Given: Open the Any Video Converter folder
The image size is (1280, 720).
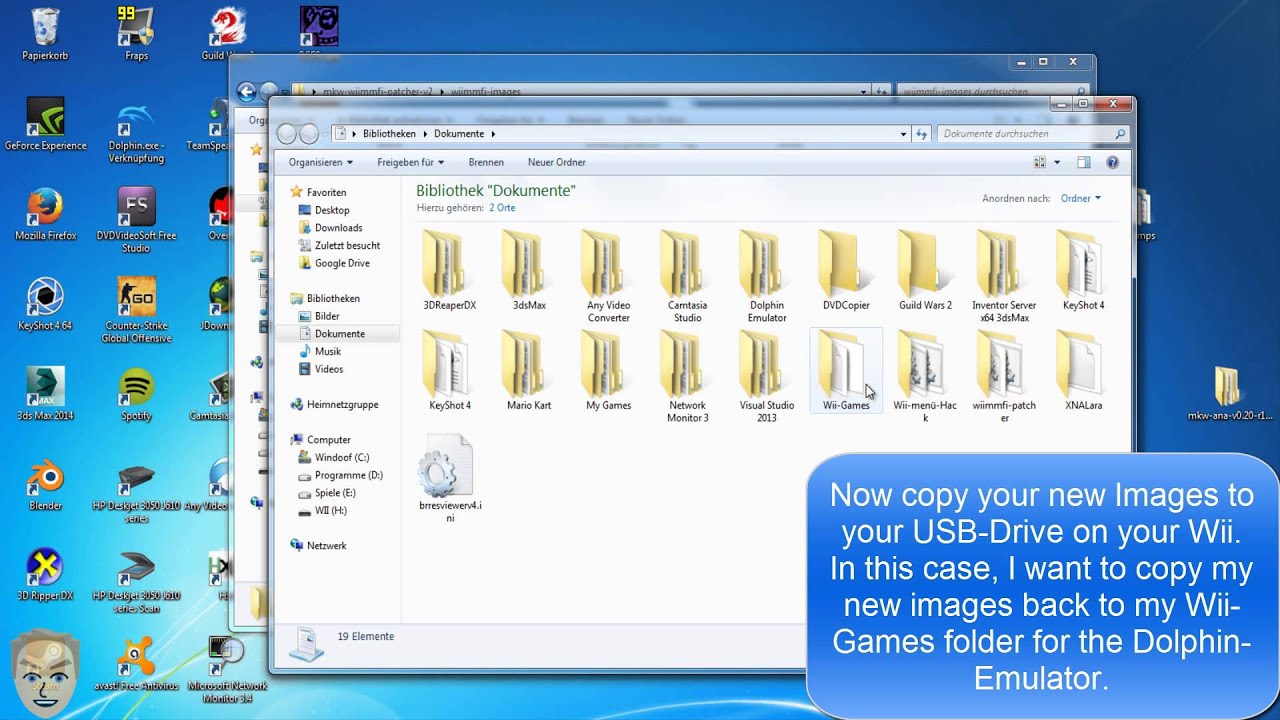Looking at the screenshot, I should [608, 276].
